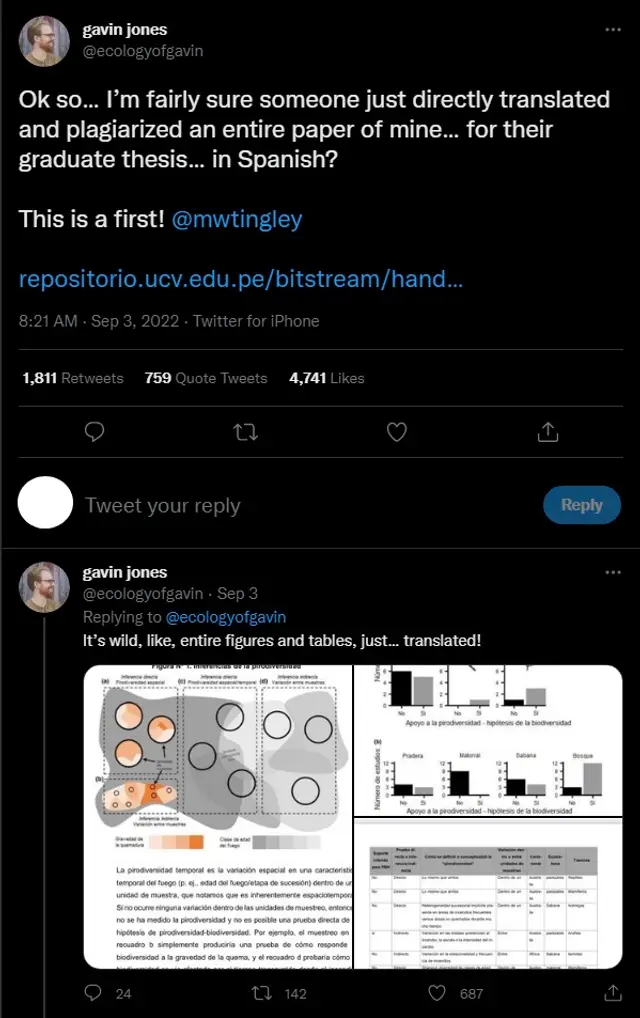640x1018 pixels.
Task: Click the Tweet your reply input field
Action: pyautogui.click(x=300, y=505)
